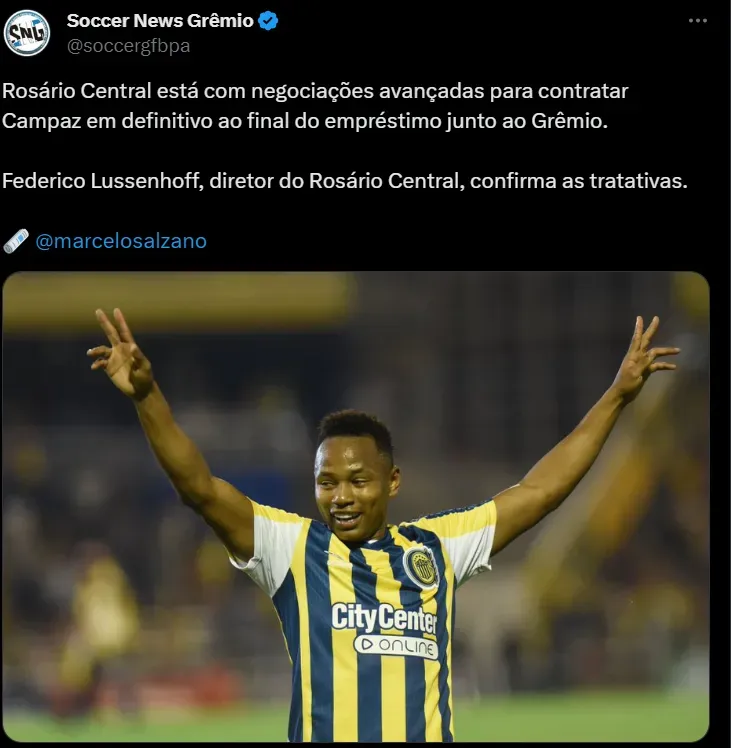
Task: Click the ONLINE play badge on the jersey
Action: coord(396,646)
